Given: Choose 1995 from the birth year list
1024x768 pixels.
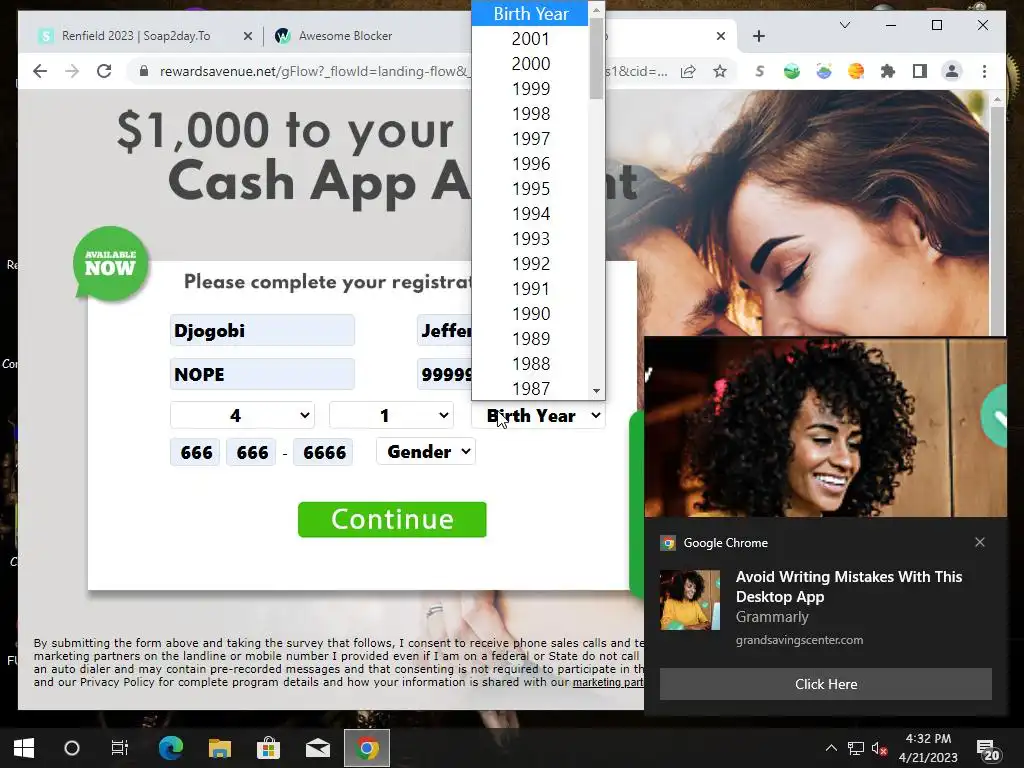Looking at the screenshot, I should pos(530,188).
